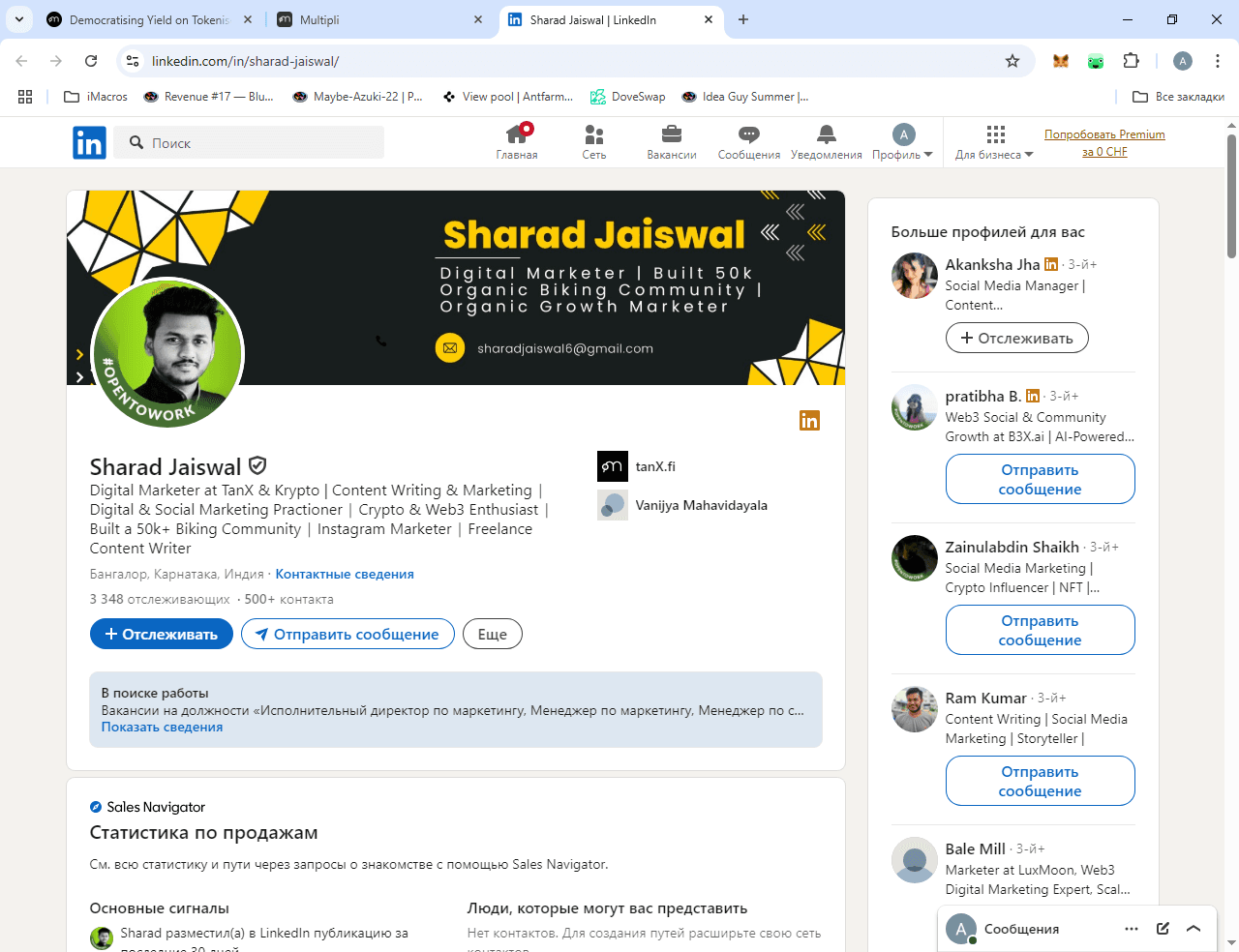The image size is (1239, 952).
Task: Open Все закладки all bookmarks folder
Action: 1179,97
